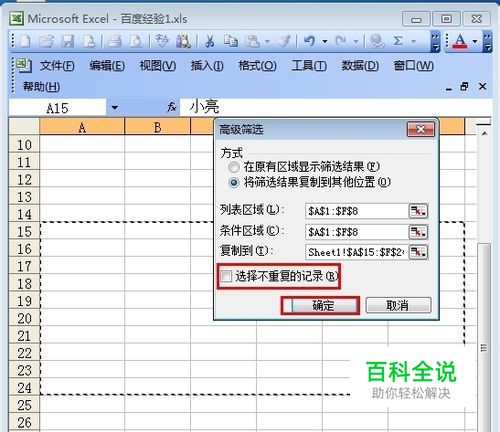Undo the last action
500x432 pixels.
point(310,41)
